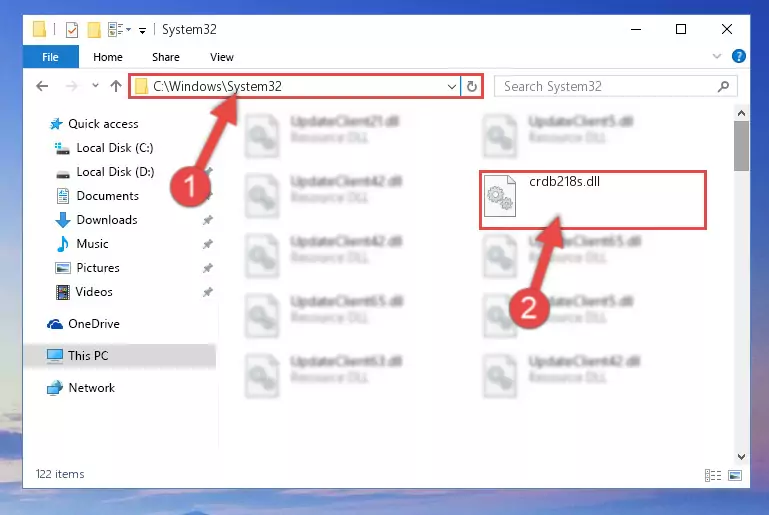The width and height of the screenshot is (769, 515).
Task: Click the 122 items status text
Action: [x=60, y=474]
